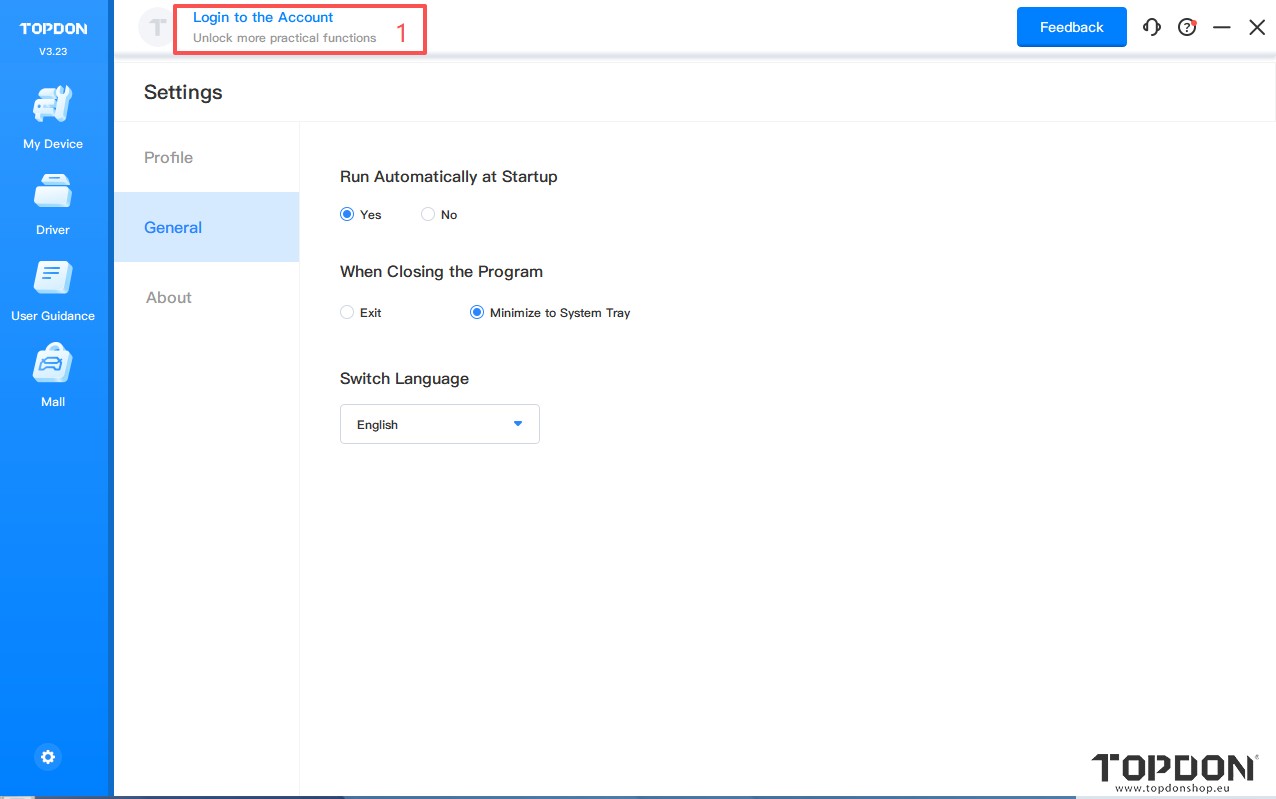Switch to the Profile tab
Screen dimensions: 1276x799
(x=168, y=157)
